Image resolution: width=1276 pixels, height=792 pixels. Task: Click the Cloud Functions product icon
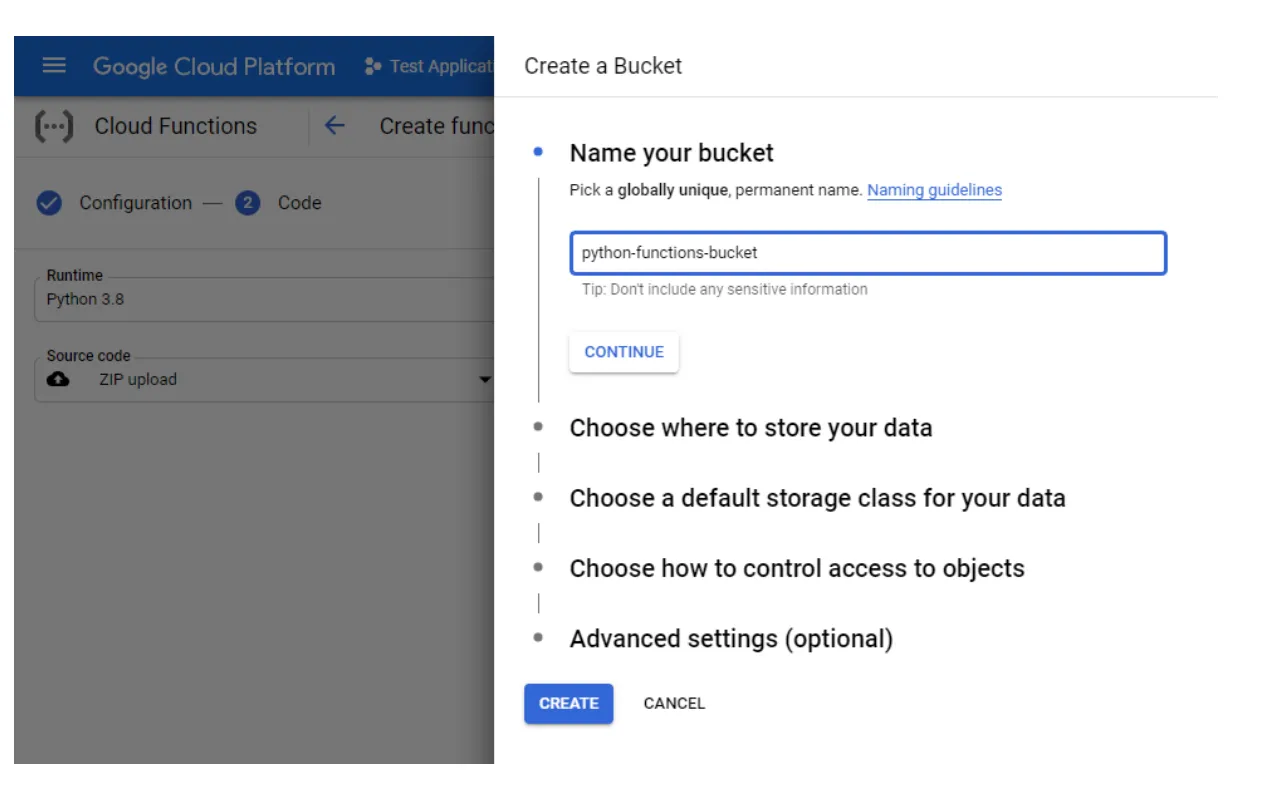pos(55,126)
